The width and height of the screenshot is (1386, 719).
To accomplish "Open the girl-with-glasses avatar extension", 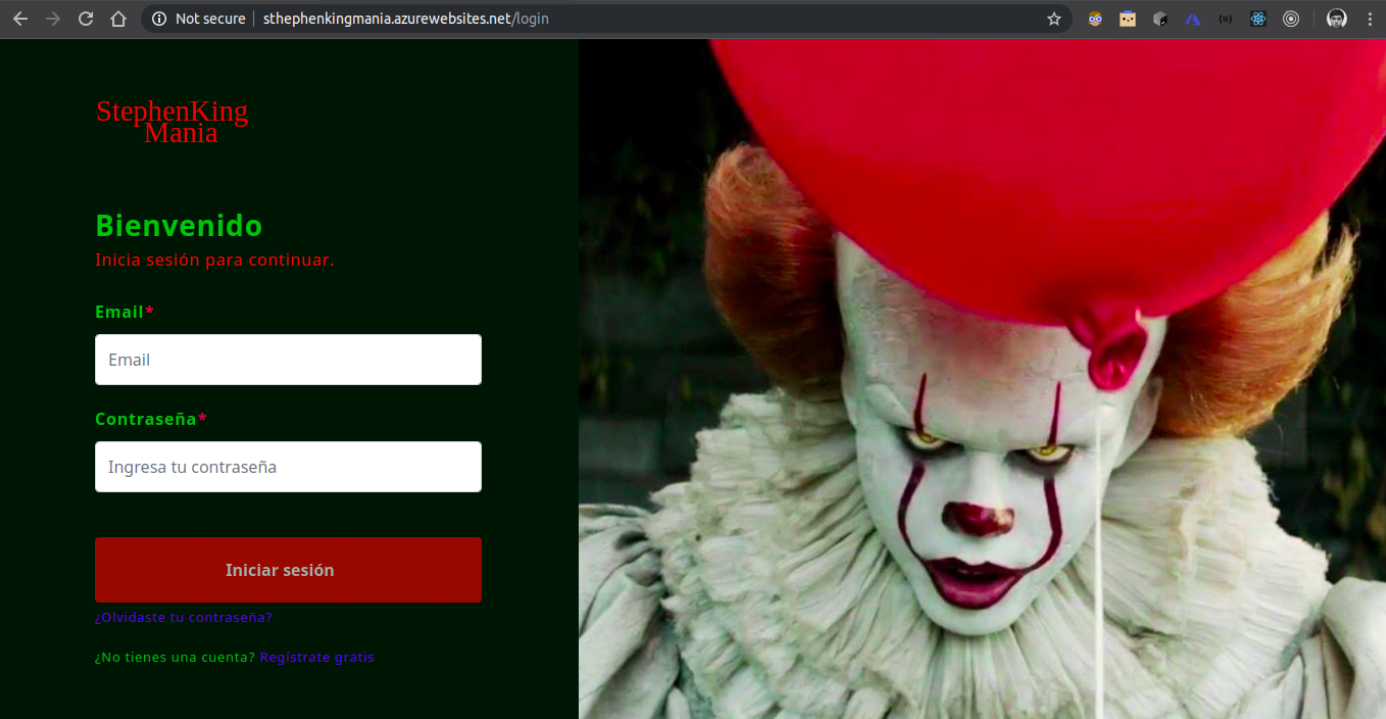I will [1095, 19].
